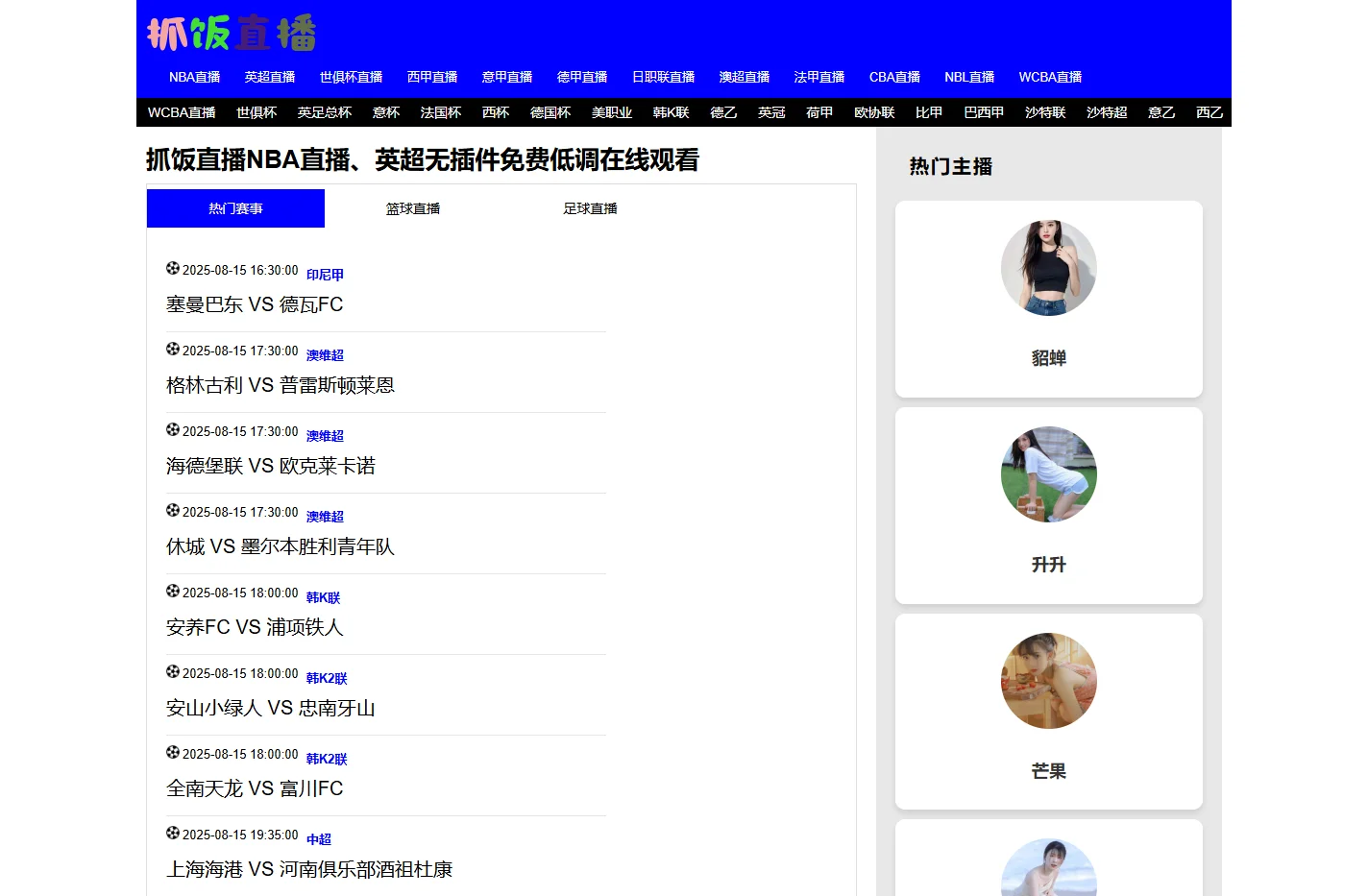1368x896 pixels.
Task: Open 西乙 in black sub-navigation
Action: (1209, 112)
